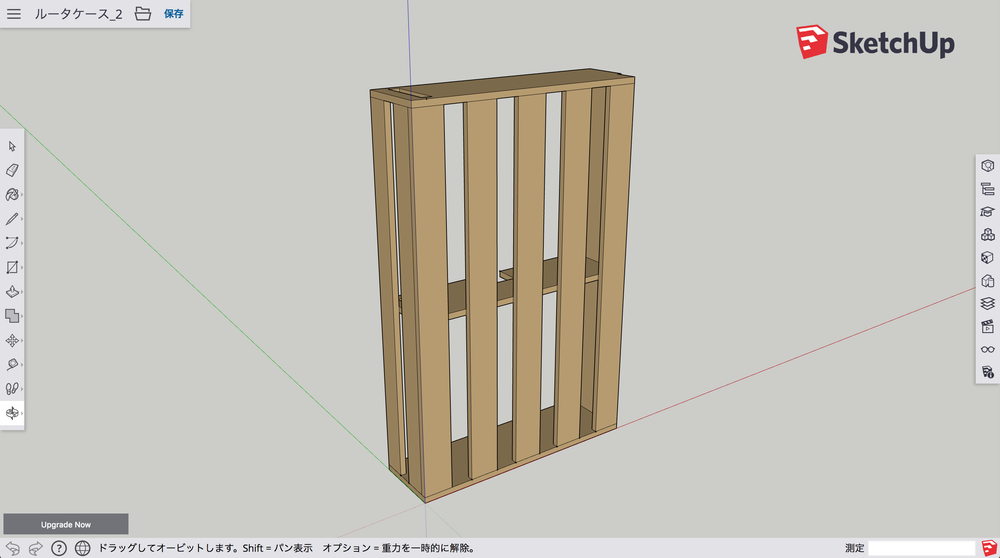
Task: Open the Outliner panel
Action: pyautogui.click(x=987, y=189)
